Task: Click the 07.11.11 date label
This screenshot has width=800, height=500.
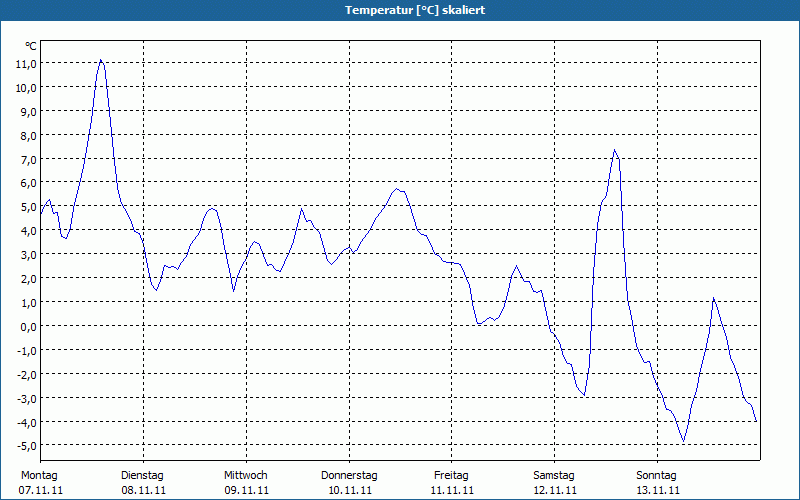Action: 41,491
